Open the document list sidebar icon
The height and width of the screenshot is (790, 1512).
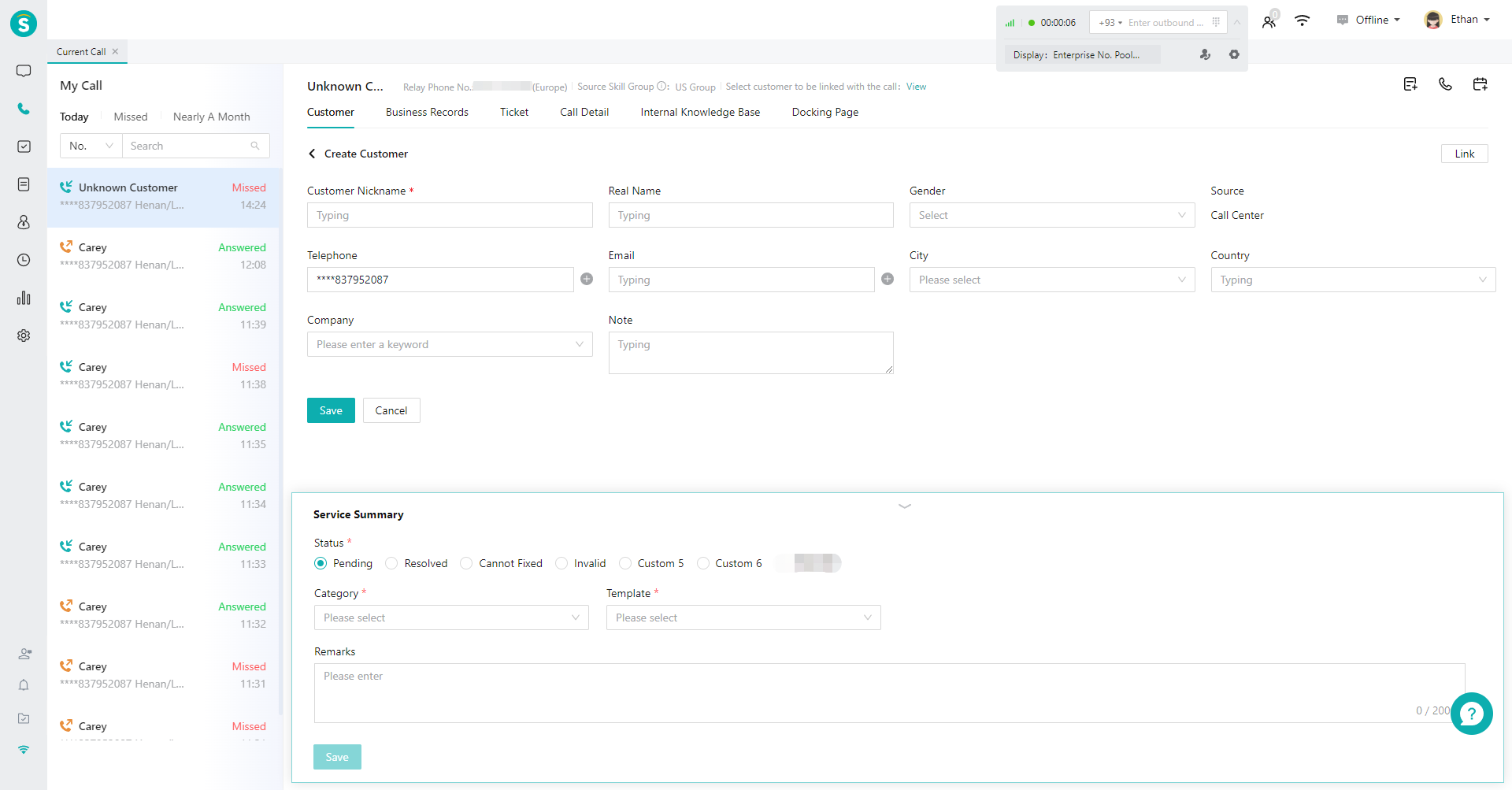24,184
